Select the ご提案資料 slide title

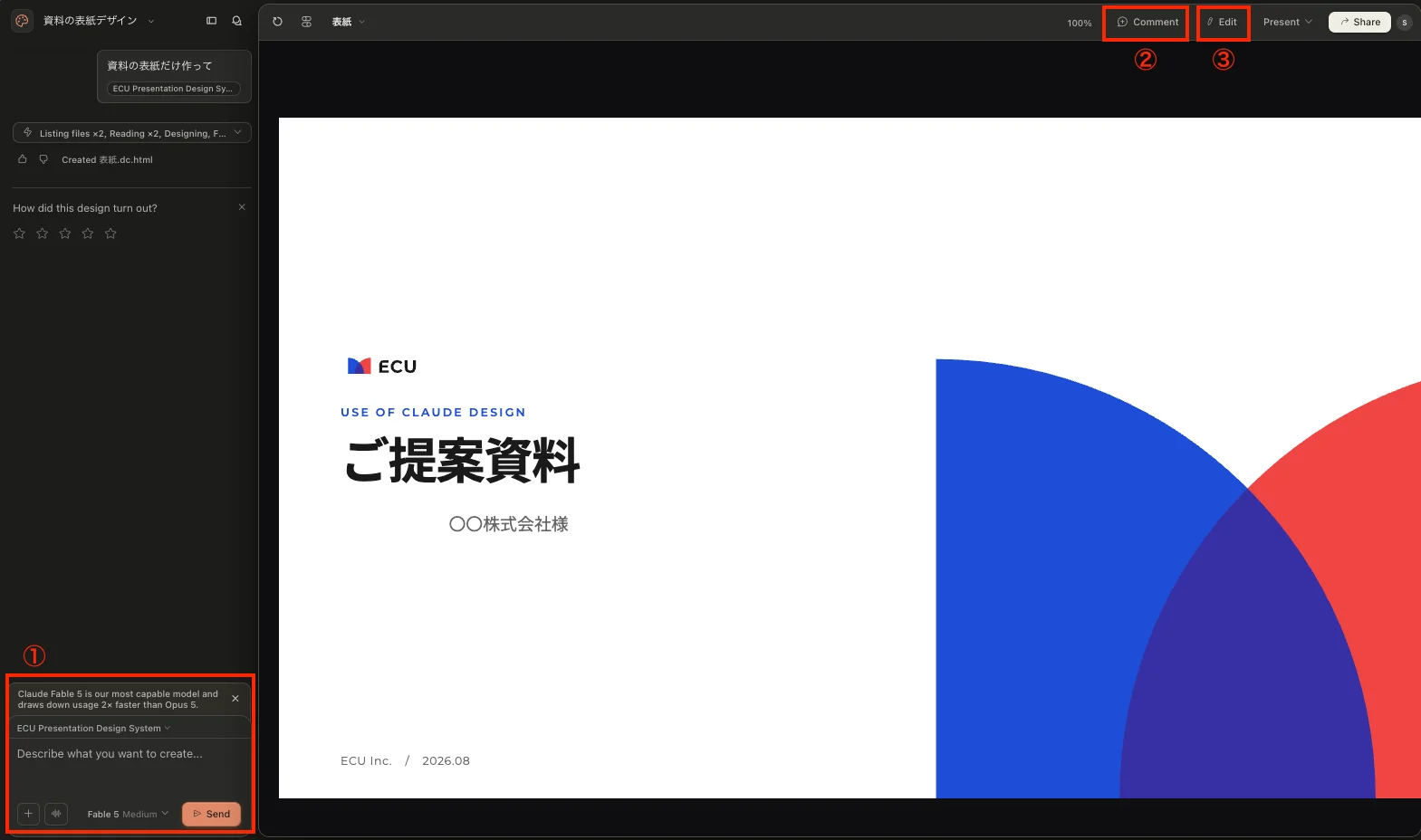(462, 460)
